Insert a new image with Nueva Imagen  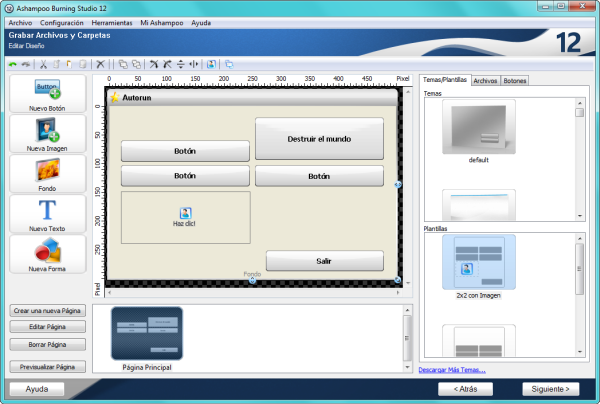click(x=47, y=134)
